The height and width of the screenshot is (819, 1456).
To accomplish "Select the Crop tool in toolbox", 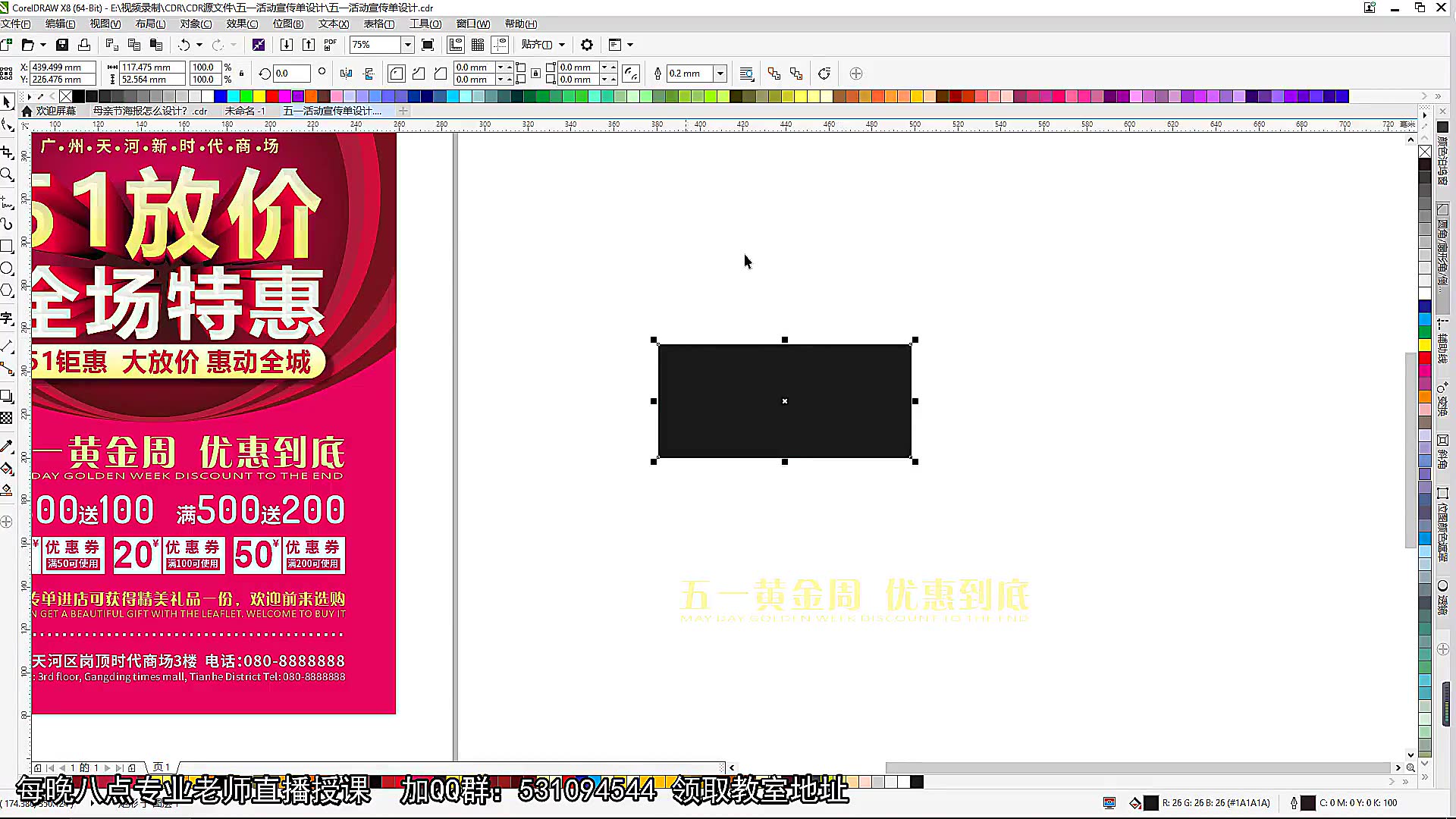I will [x=7, y=152].
